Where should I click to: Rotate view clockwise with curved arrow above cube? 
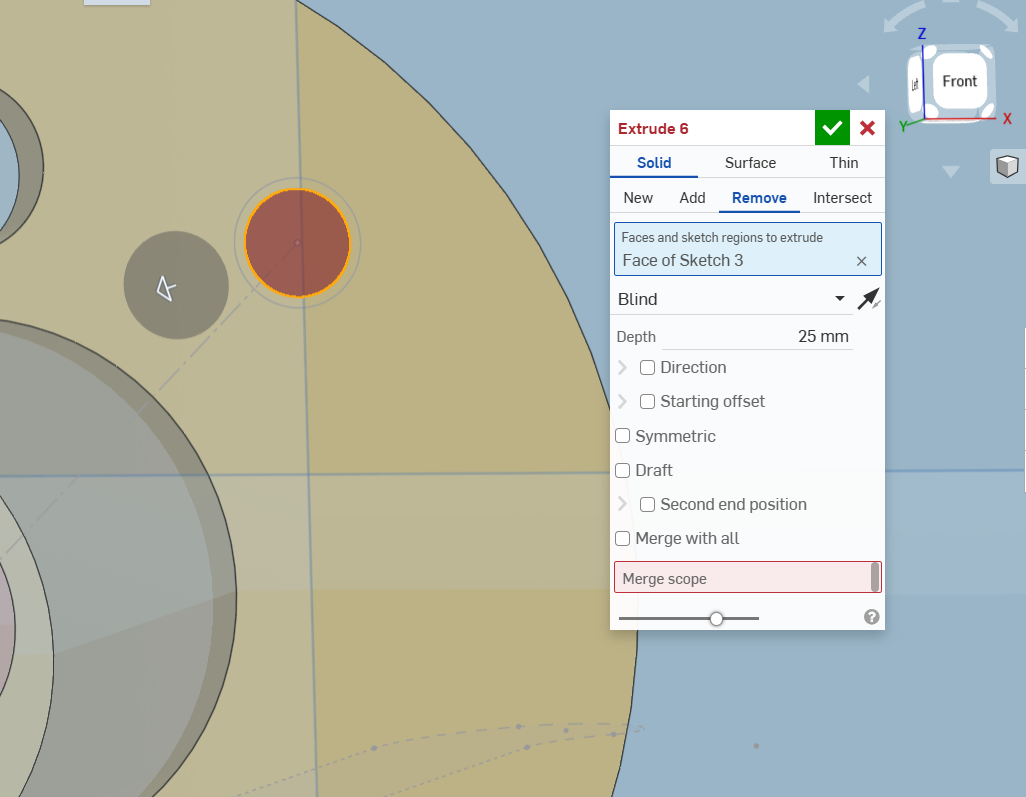pyautogui.click(x=999, y=16)
